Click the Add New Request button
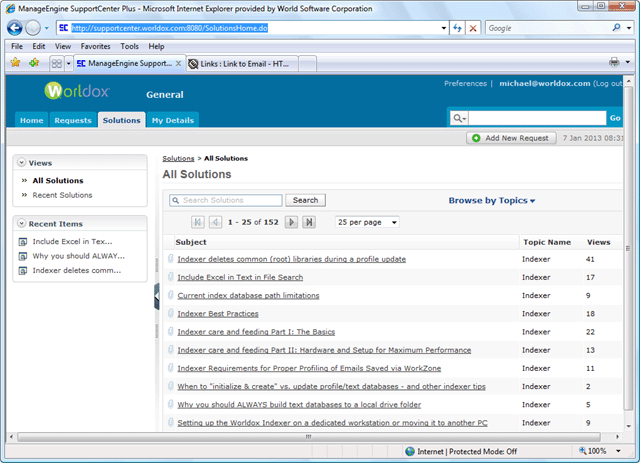Screen dimensions: 640x463 pyautogui.click(x=511, y=138)
